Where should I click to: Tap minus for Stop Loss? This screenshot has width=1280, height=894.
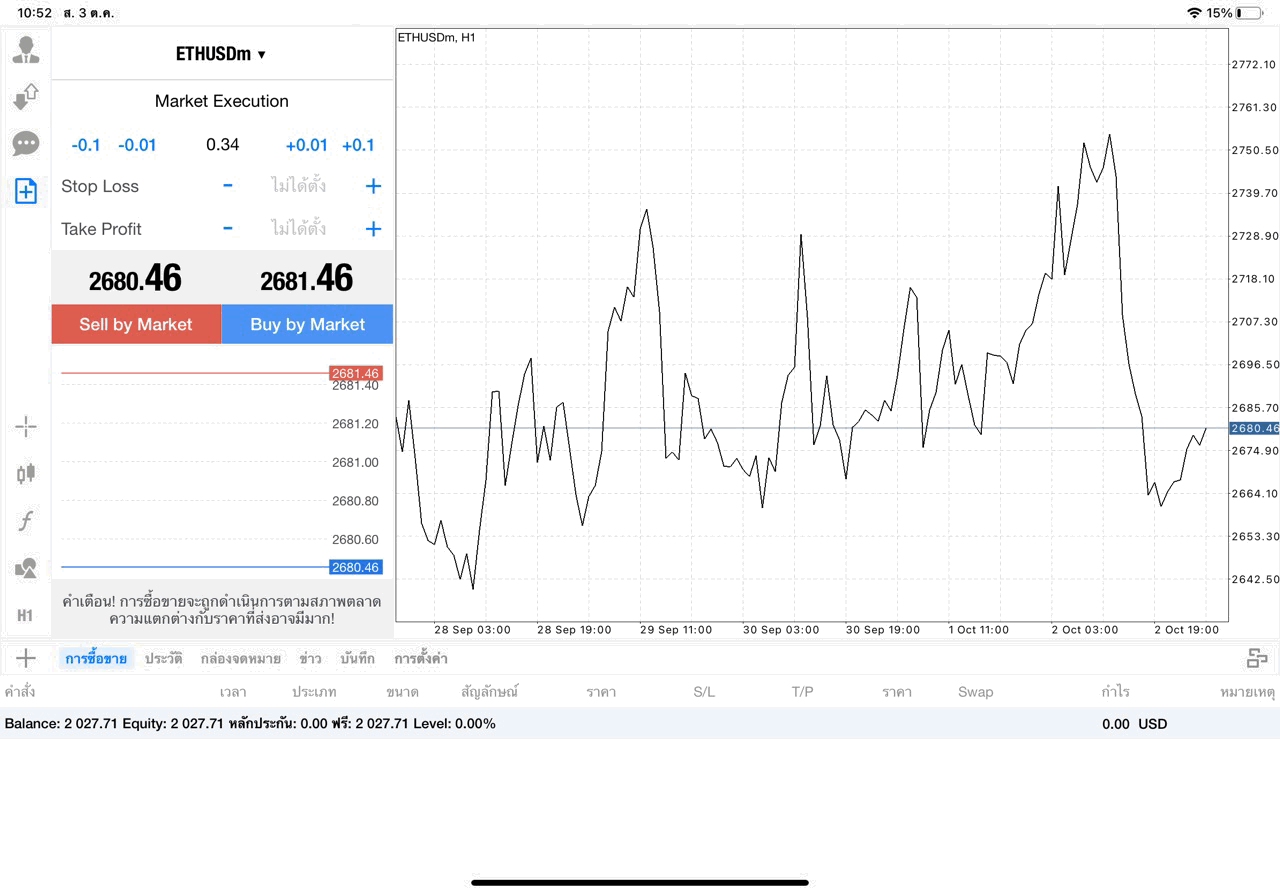click(x=228, y=186)
